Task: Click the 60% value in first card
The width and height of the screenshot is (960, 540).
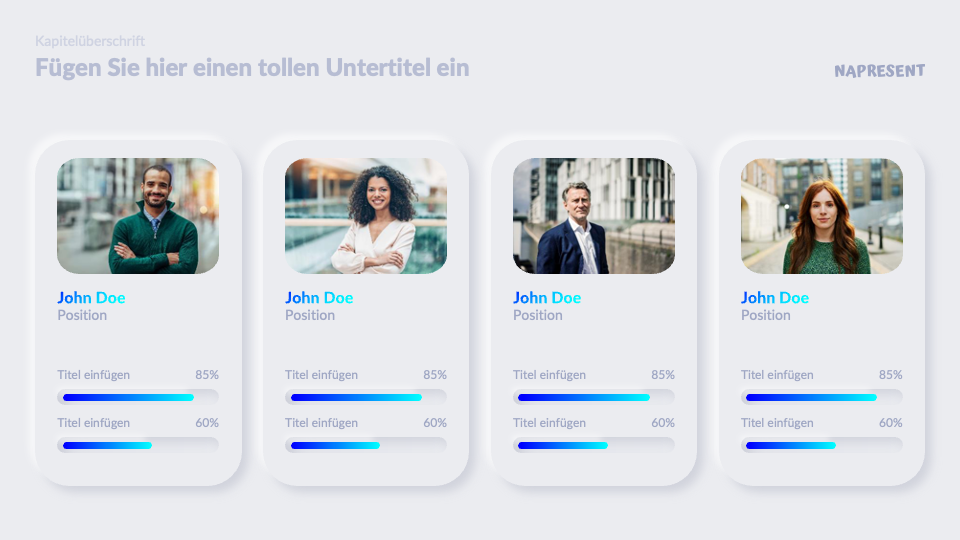Action: pos(207,423)
